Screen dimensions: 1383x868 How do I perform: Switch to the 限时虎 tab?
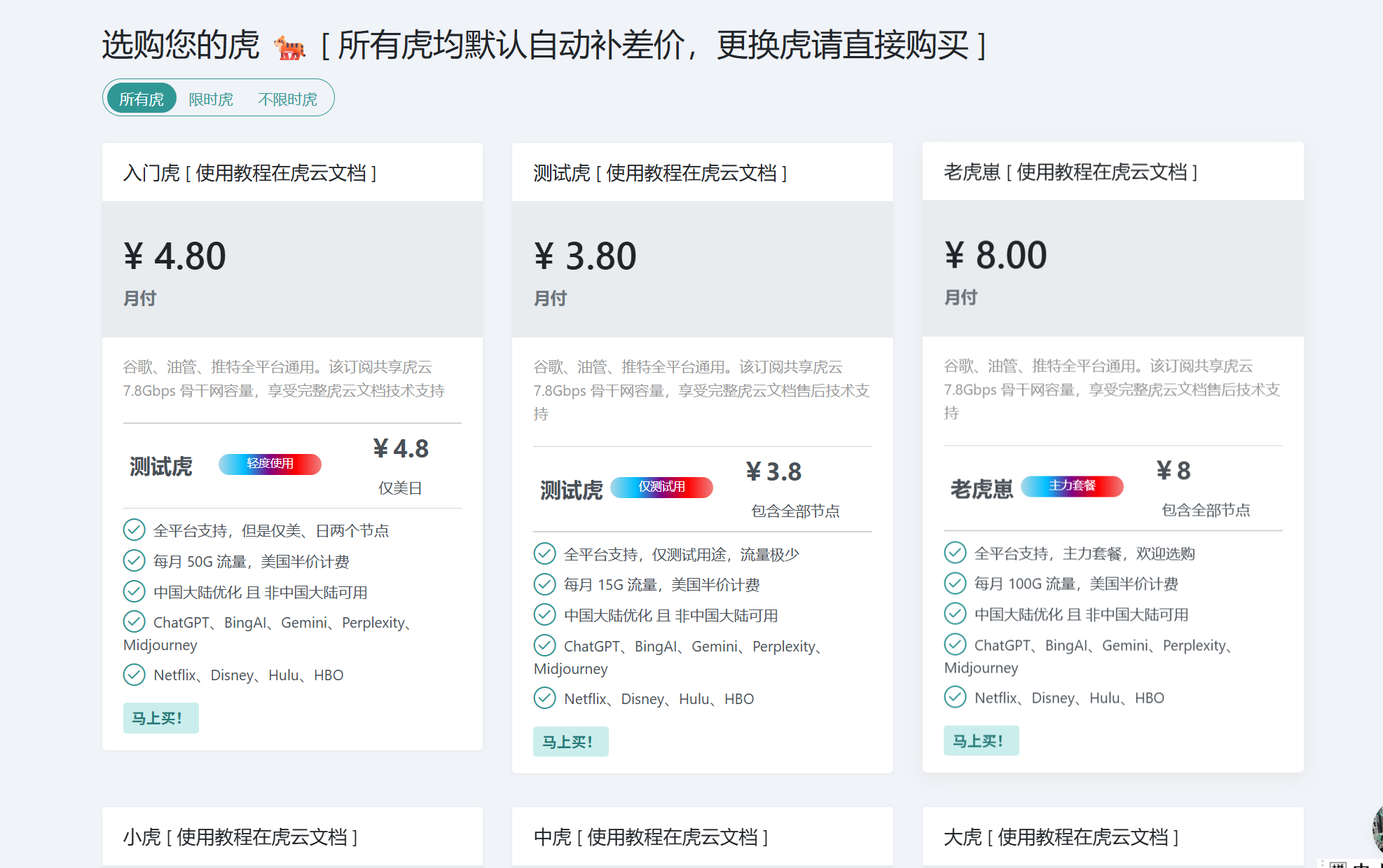click(x=211, y=99)
